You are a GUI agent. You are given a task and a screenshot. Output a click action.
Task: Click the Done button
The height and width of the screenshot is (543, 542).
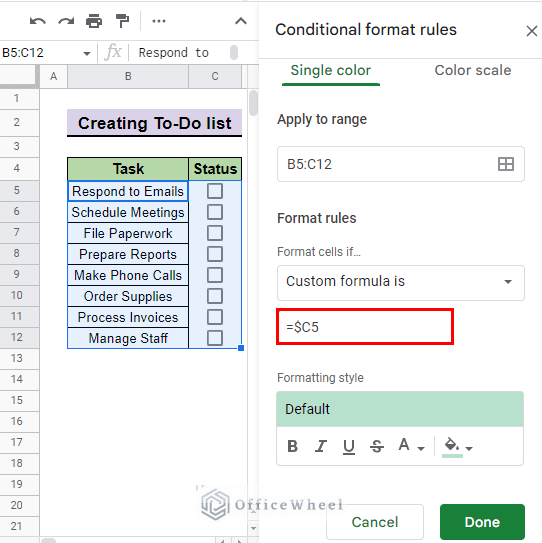coord(482,522)
